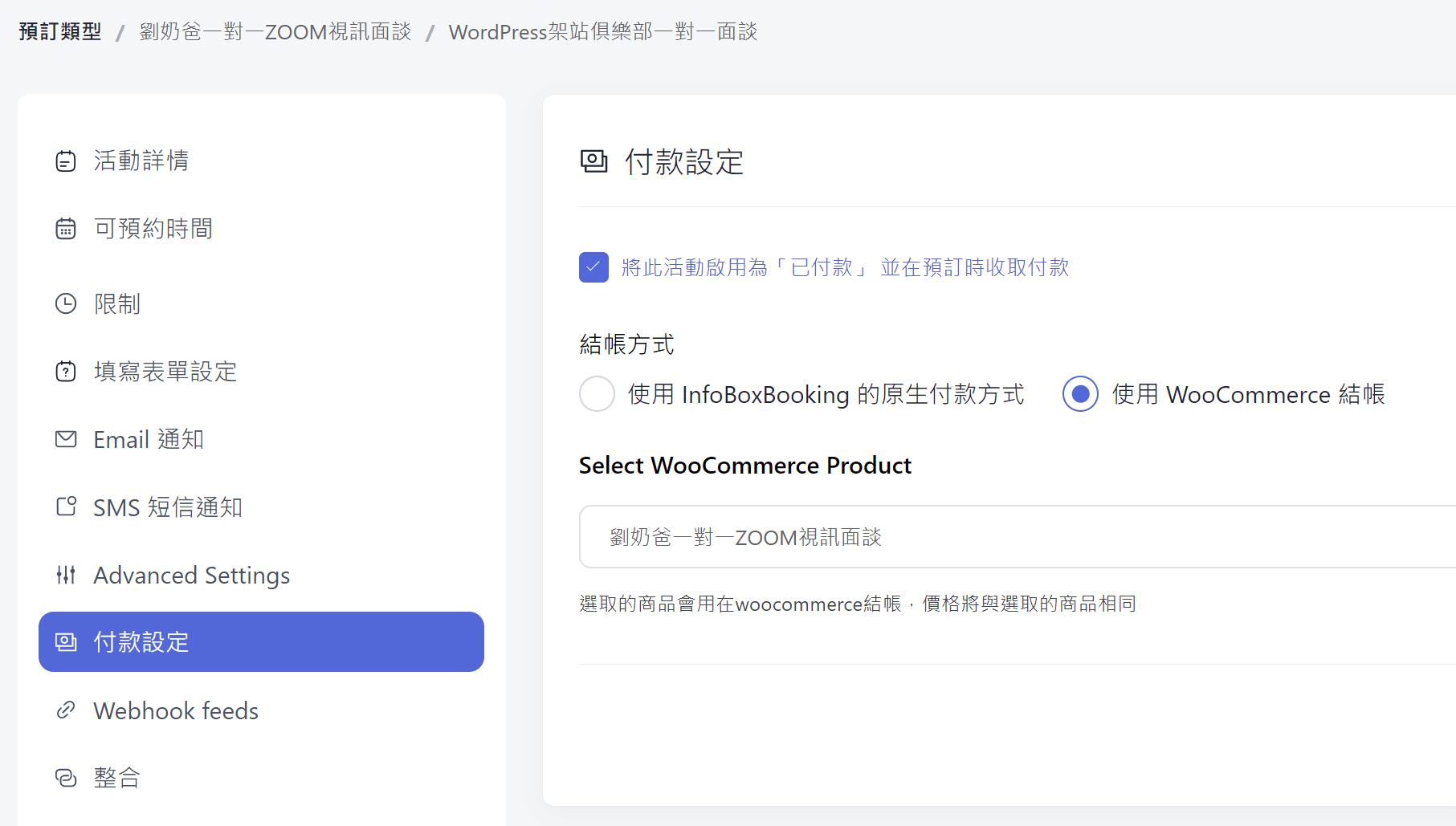The image size is (1456, 826).
Task: Open Email 通知 settings
Action: coord(261,439)
